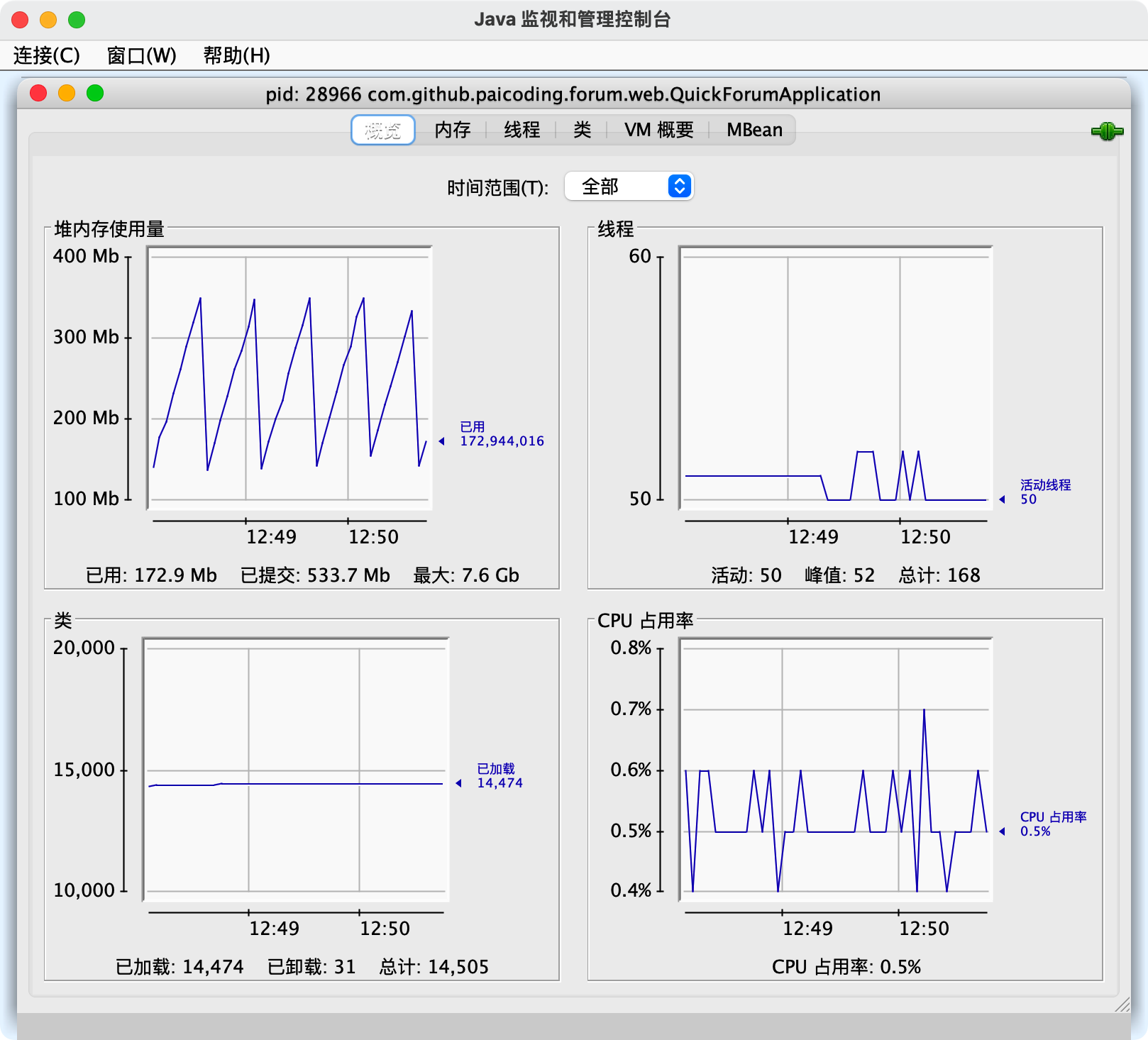Open the 线程 tab in the tab bar
This screenshot has height=1040, width=1148.
[x=522, y=131]
